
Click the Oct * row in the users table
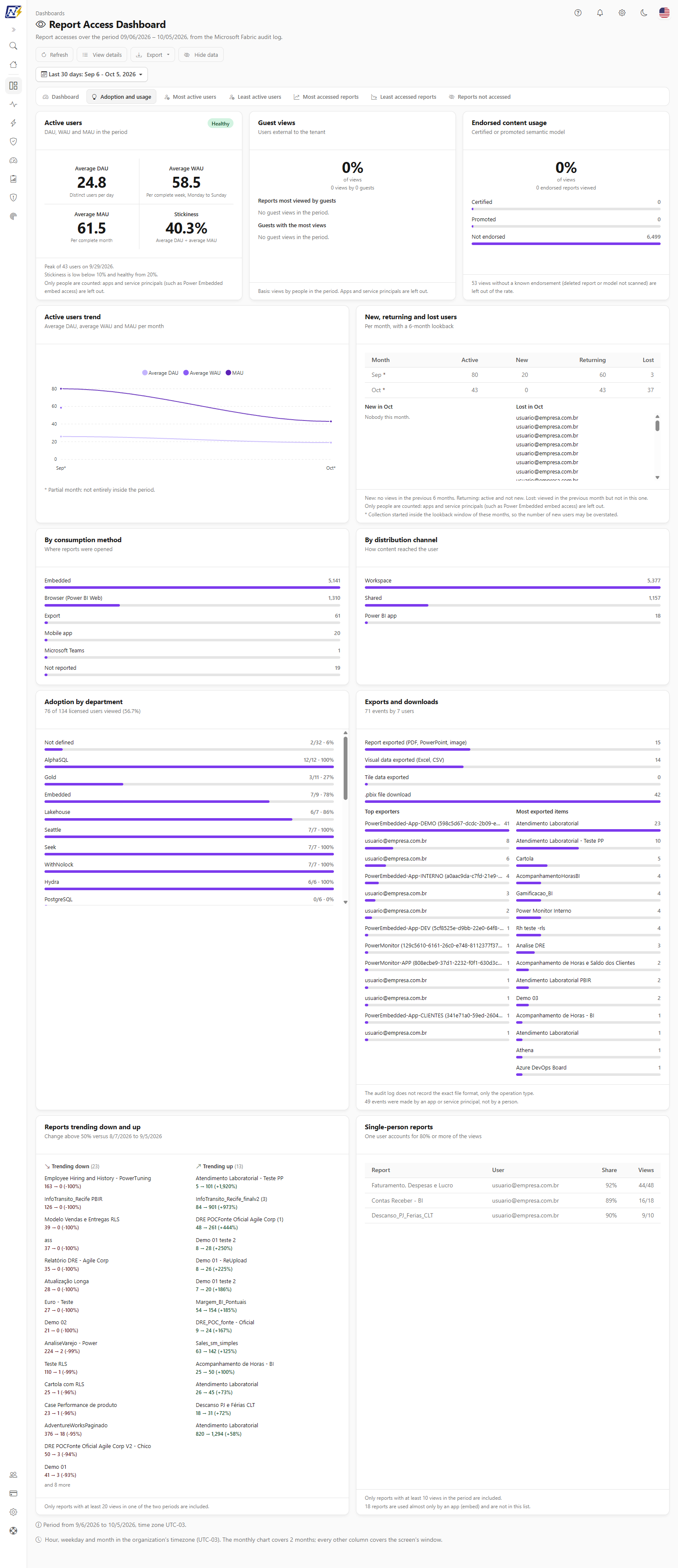(512, 390)
